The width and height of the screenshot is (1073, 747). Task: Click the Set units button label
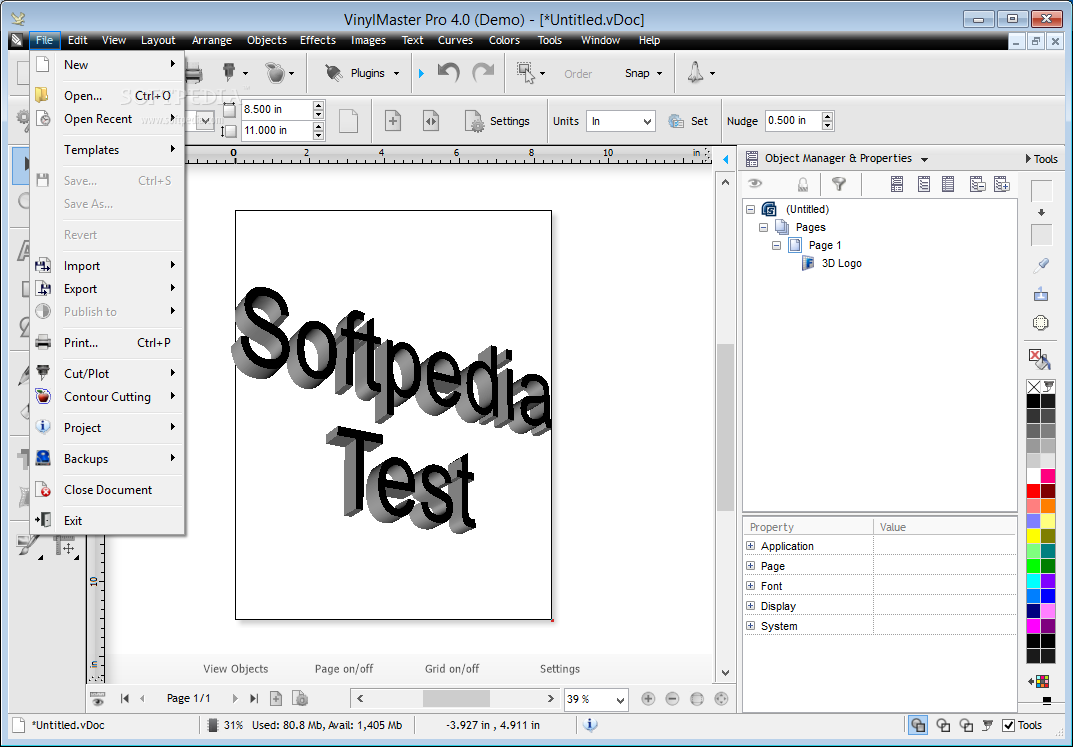(699, 121)
